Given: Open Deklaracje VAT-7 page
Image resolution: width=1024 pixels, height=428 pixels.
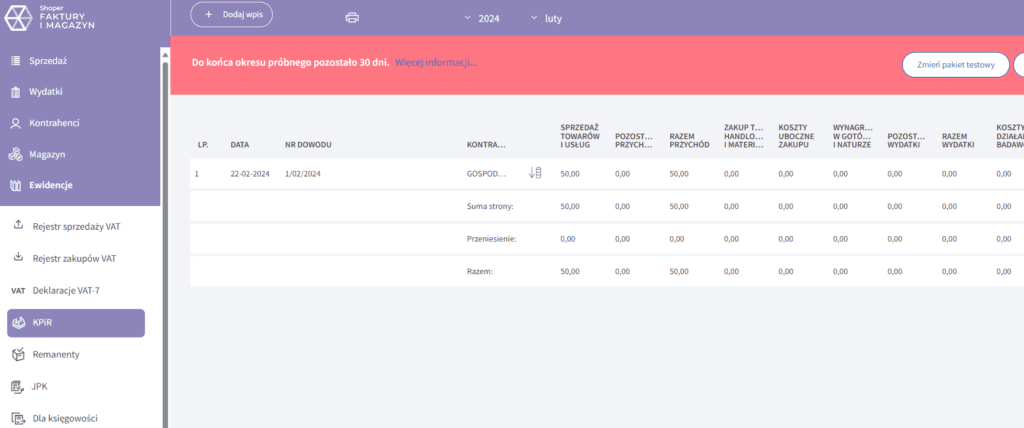Looking at the screenshot, I should click(x=67, y=290).
